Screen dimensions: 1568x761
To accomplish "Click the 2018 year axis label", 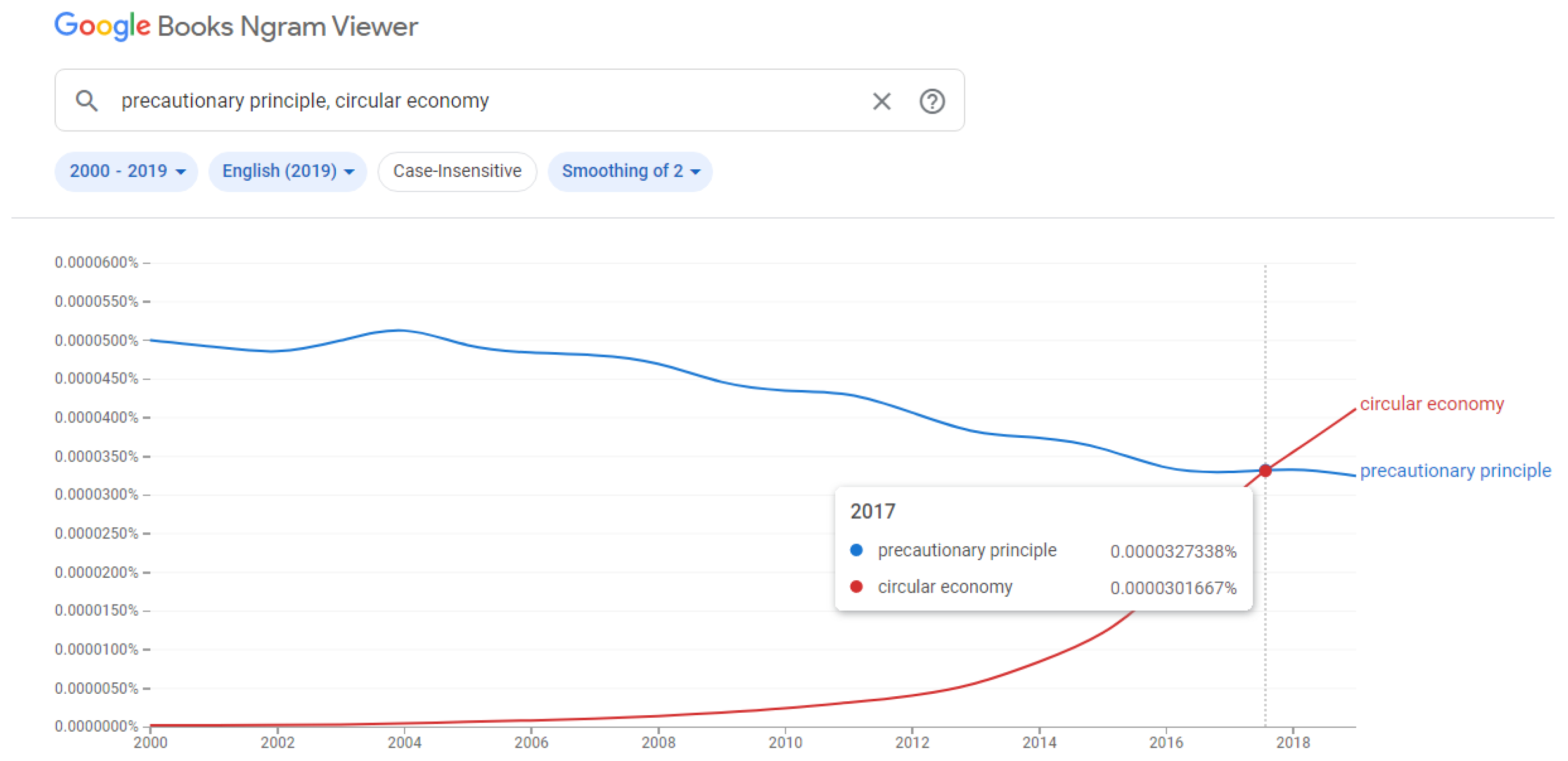I will click(1293, 742).
